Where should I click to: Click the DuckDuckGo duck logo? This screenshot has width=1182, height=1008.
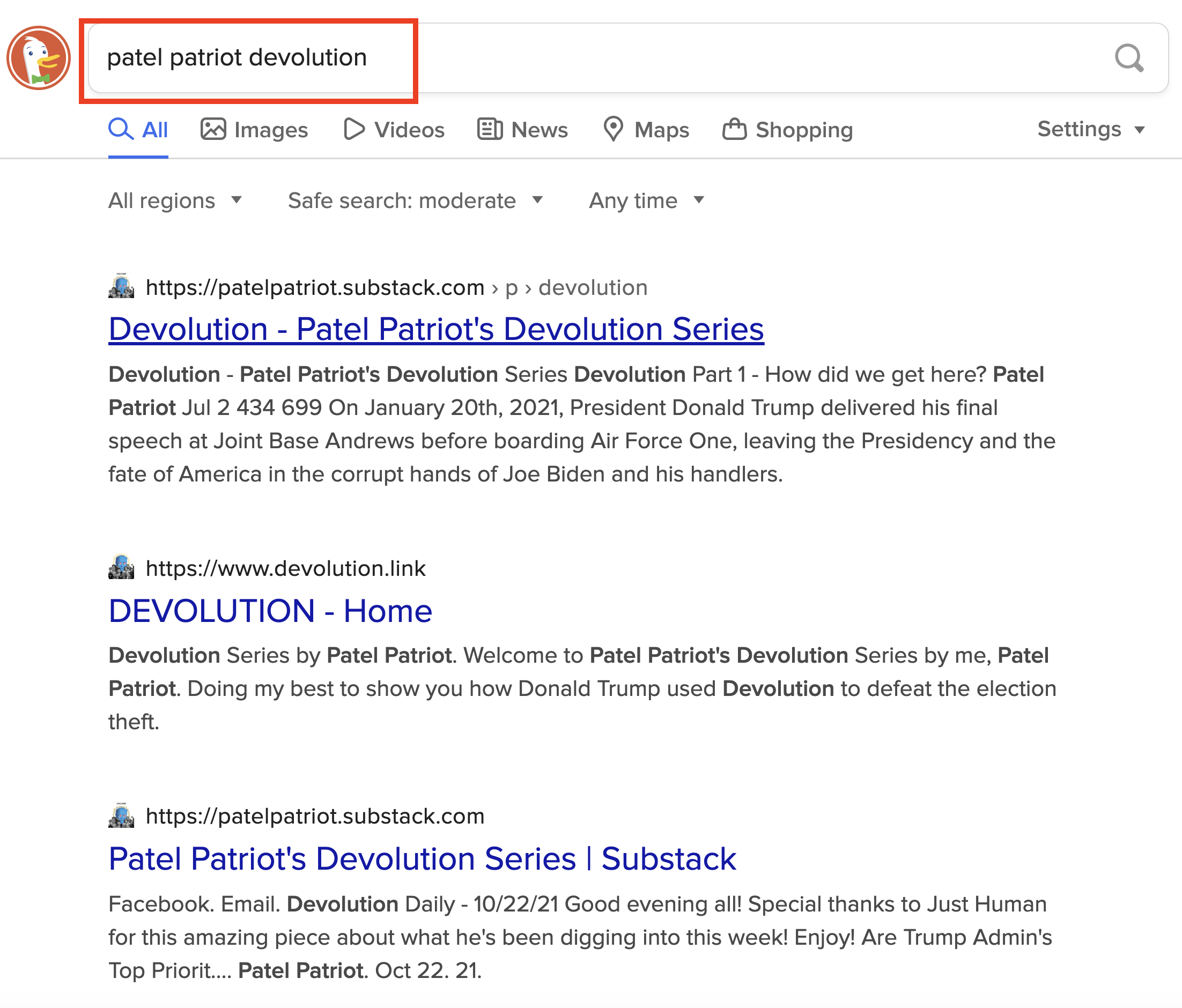click(x=39, y=57)
